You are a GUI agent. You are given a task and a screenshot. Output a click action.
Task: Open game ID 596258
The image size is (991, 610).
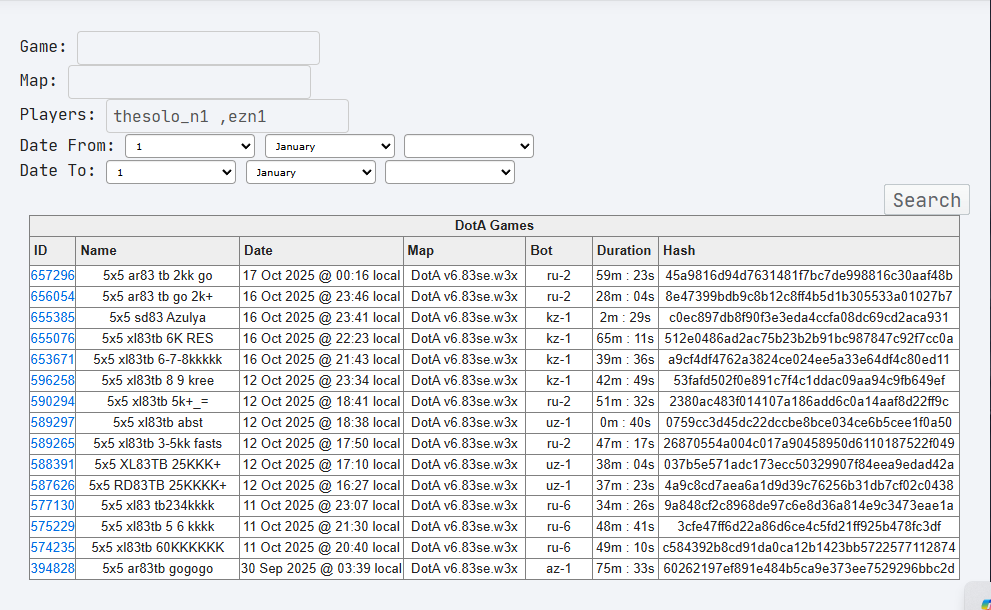pyautogui.click(x=52, y=381)
